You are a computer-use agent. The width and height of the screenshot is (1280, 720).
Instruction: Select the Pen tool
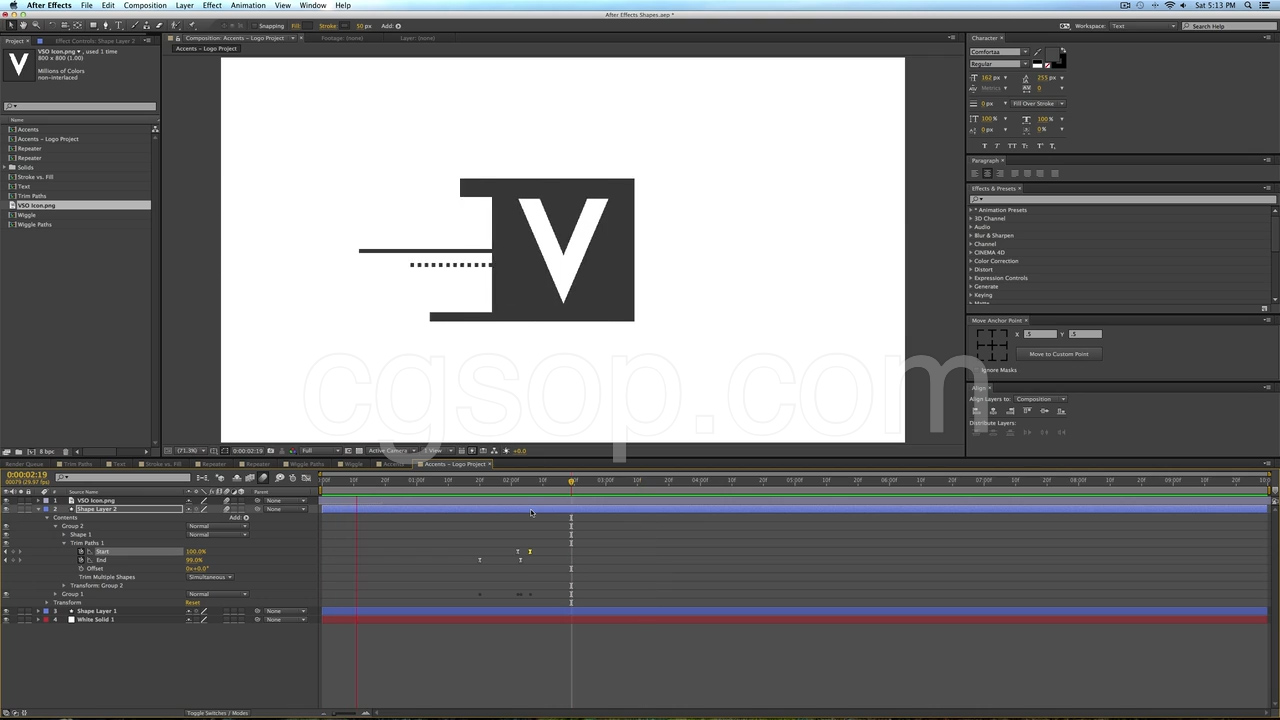pos(106,25)
